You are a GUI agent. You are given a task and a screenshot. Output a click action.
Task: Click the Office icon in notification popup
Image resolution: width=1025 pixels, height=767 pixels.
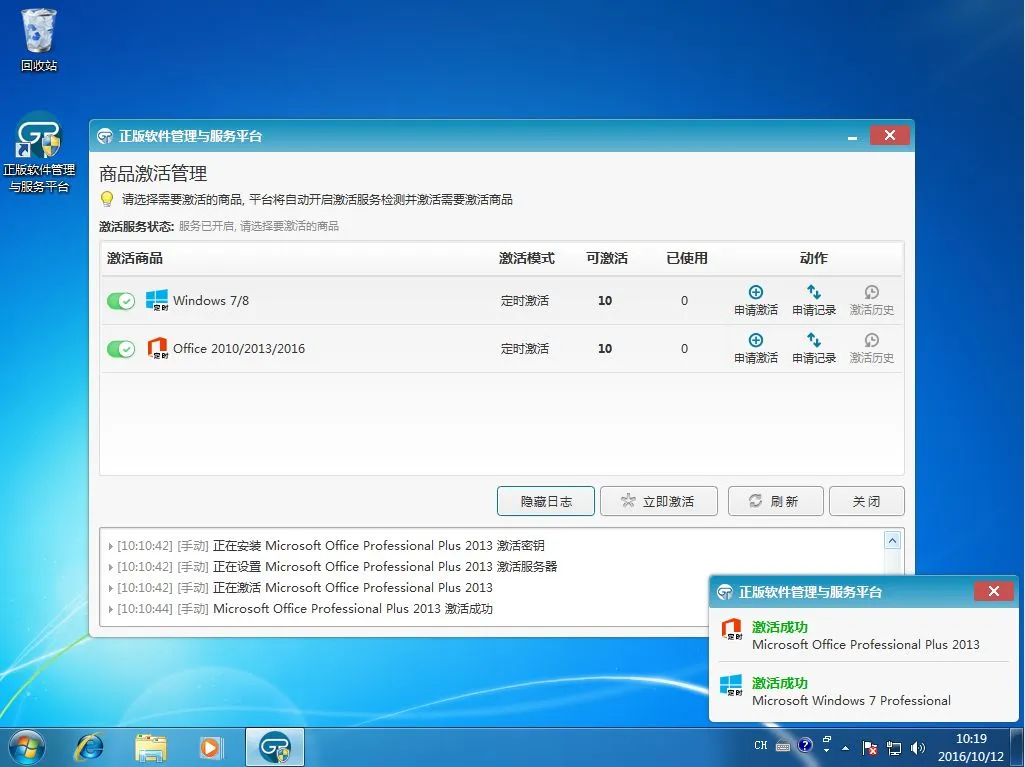click(731, 629)
